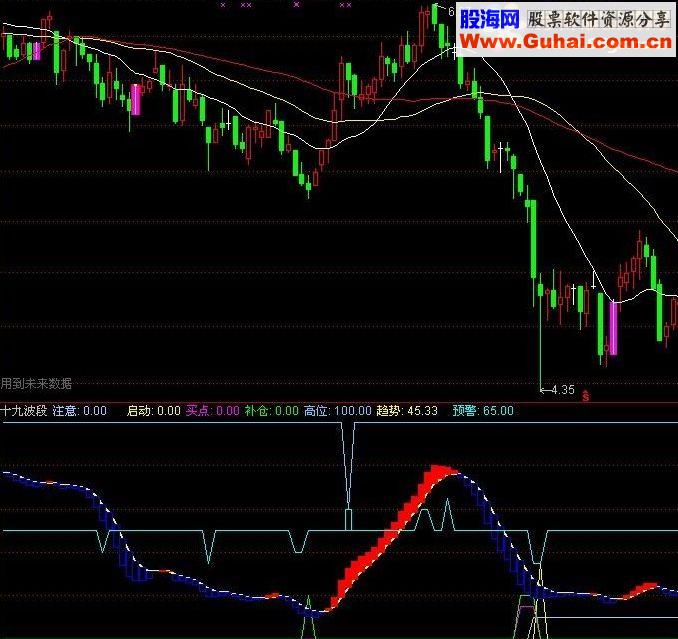The height and width of the screenshot is (639, 678).
Task: Click the cyan 预警: 65.00 value
Action: pos(483,410)
